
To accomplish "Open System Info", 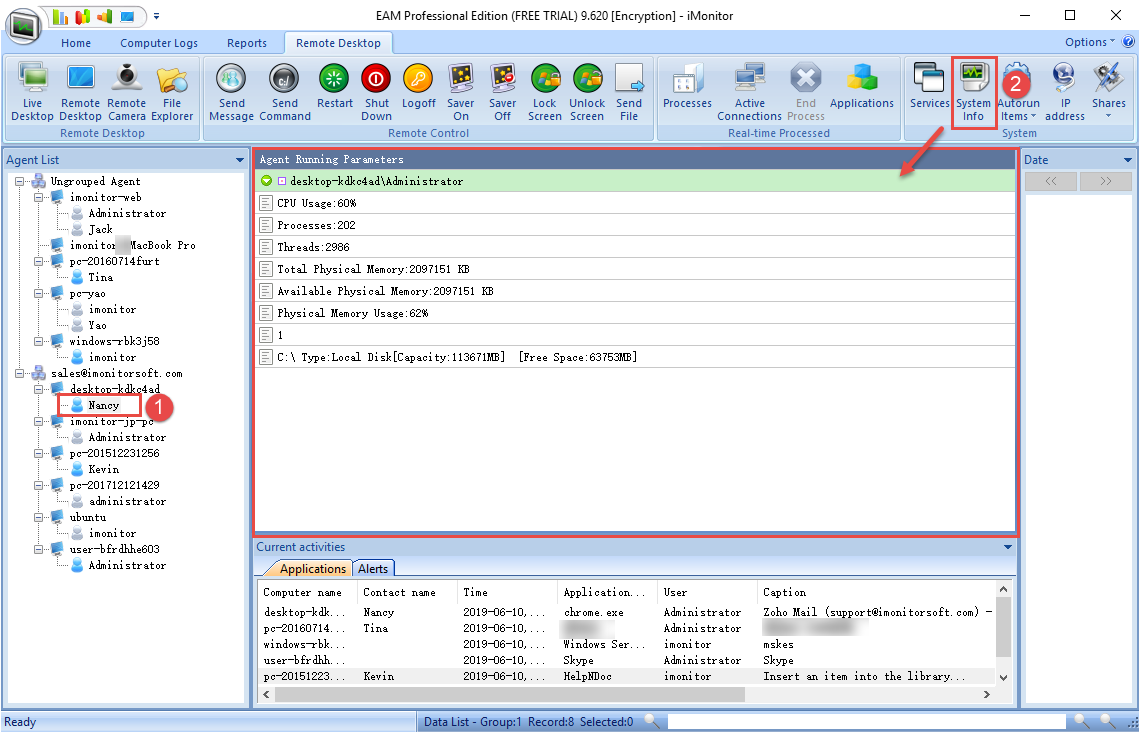I will [x=974, y=92].
